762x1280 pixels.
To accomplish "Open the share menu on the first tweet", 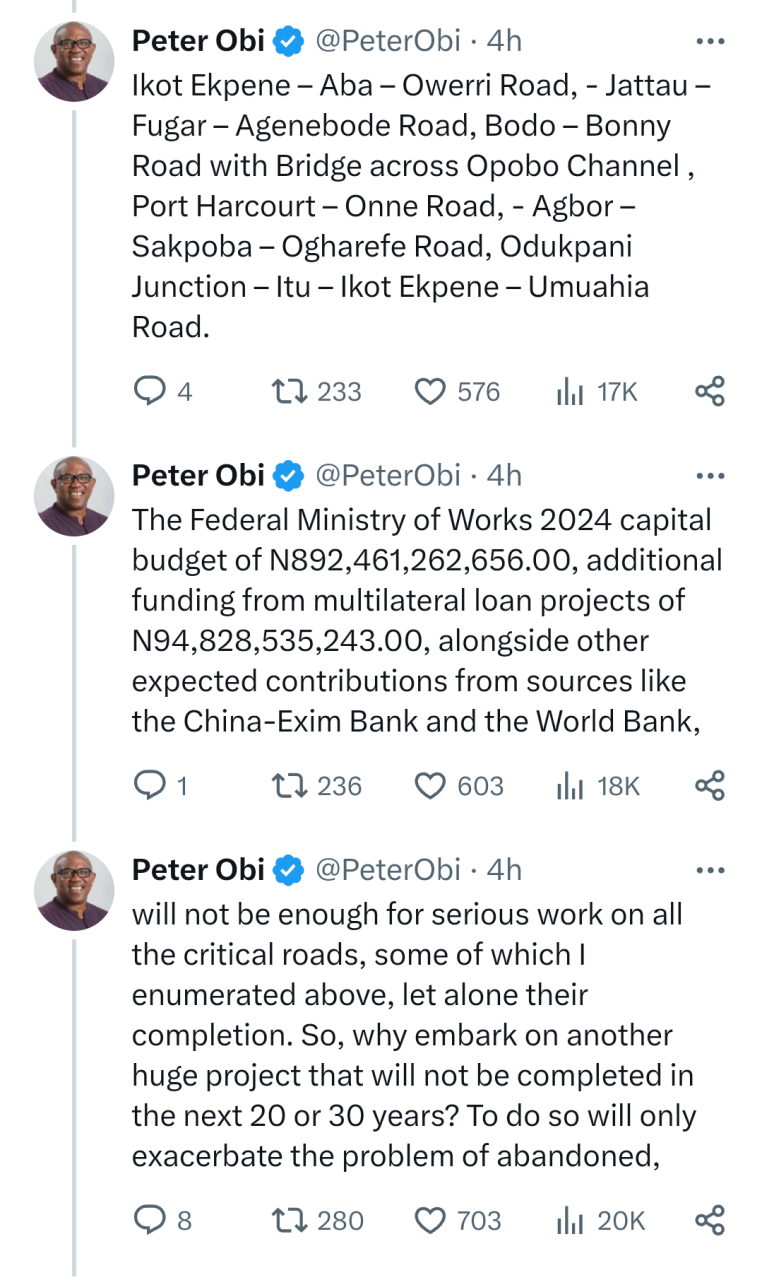I will 710,391.
